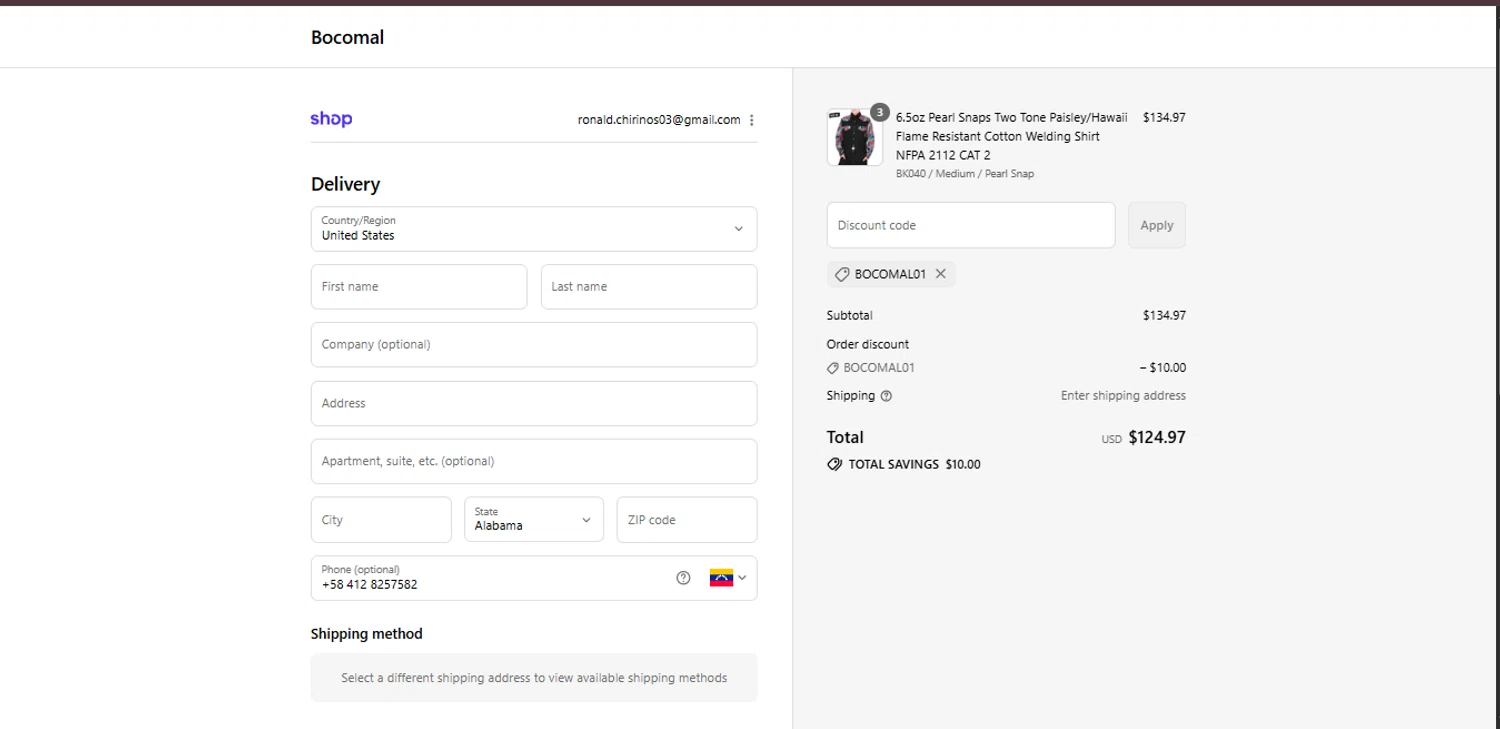Viewport: 1500px width, 729px height.
Task: Open the Country/Region dropdown
Action: point(534,229)
